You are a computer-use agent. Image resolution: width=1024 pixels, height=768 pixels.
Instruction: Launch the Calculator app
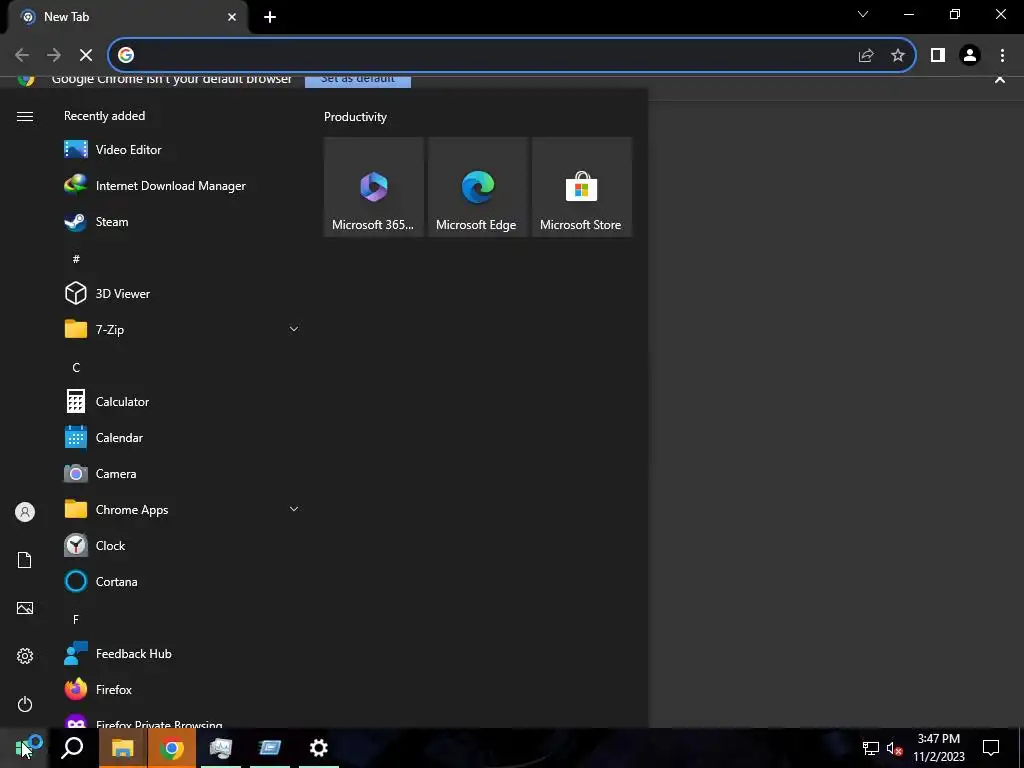click(x=181, y=402)
